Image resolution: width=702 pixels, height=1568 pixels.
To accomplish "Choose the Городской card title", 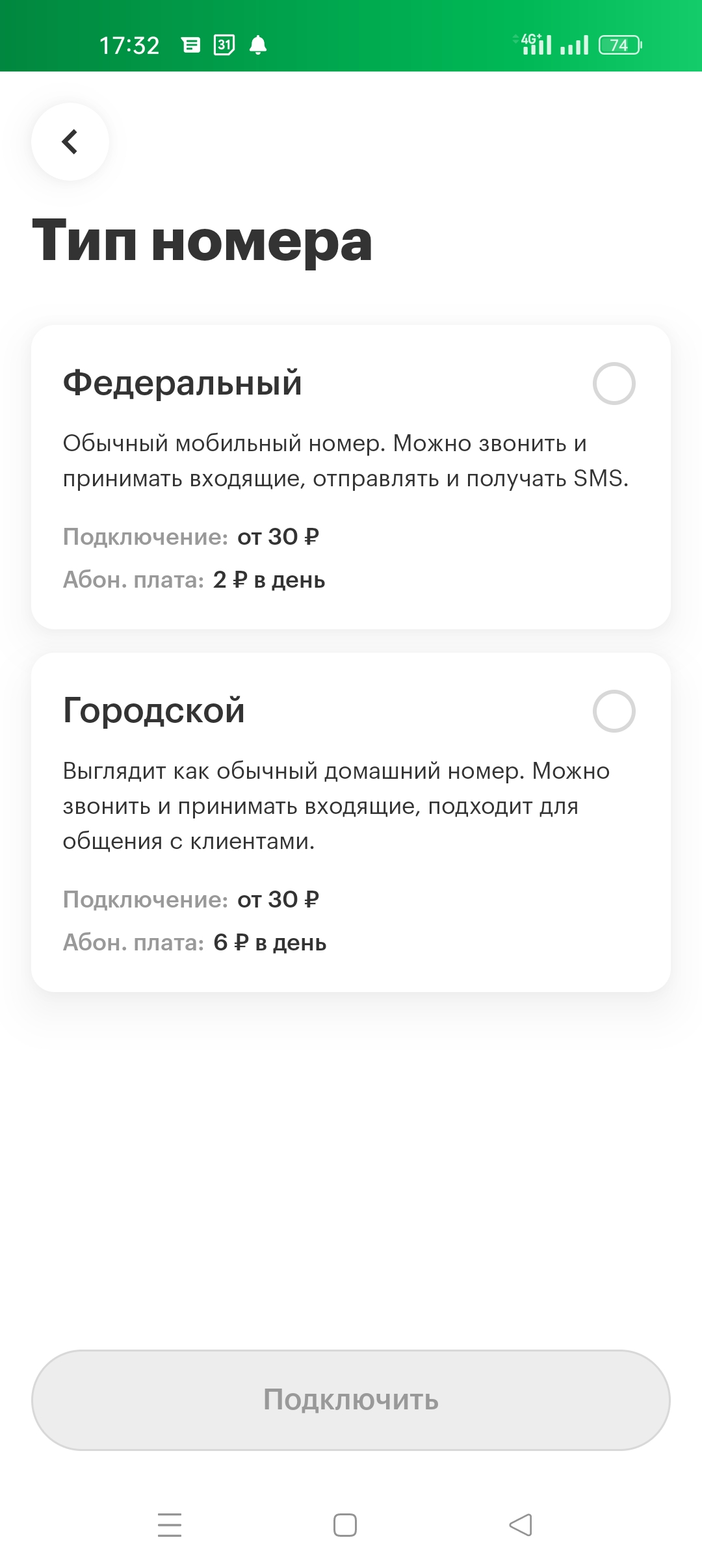I will coord(153,710).
